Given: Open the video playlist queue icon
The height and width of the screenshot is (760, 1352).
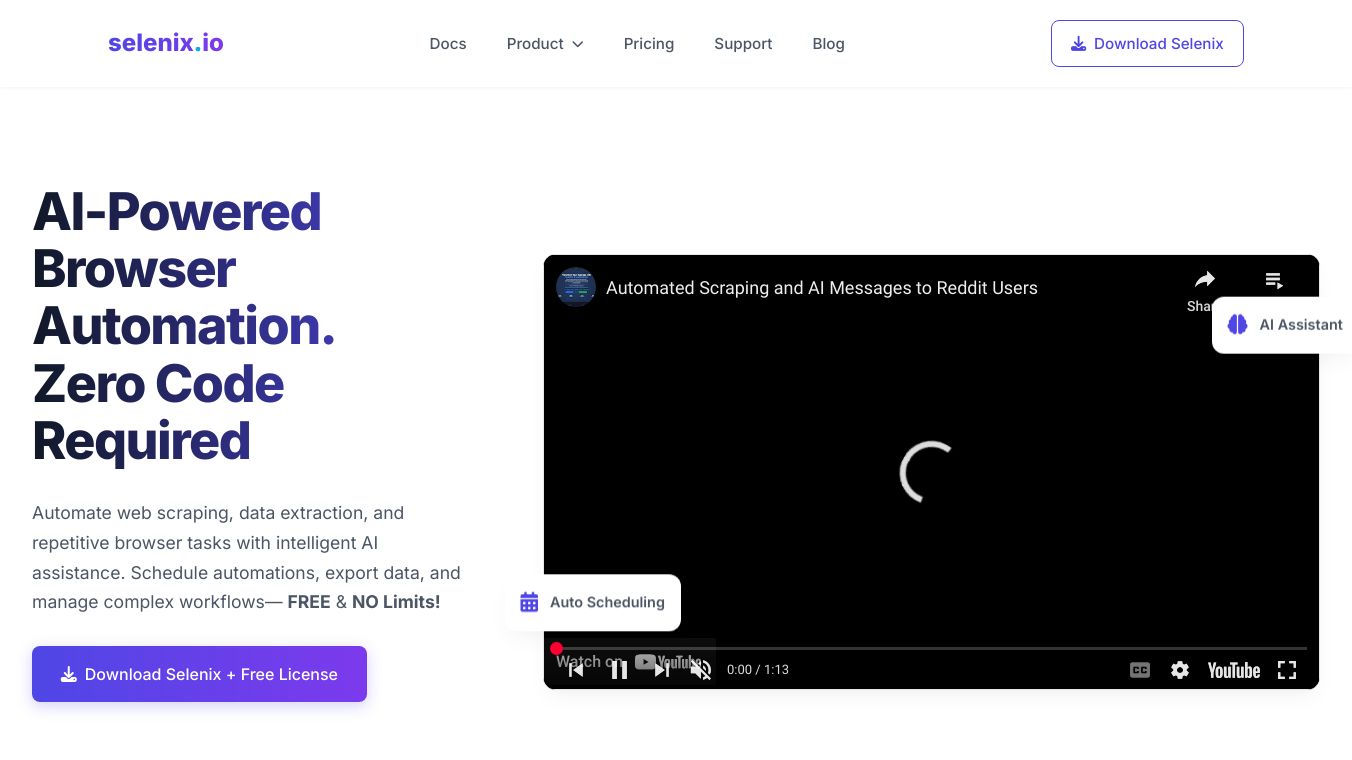Looking at the screenshot, I should [x=1274, y=280].
